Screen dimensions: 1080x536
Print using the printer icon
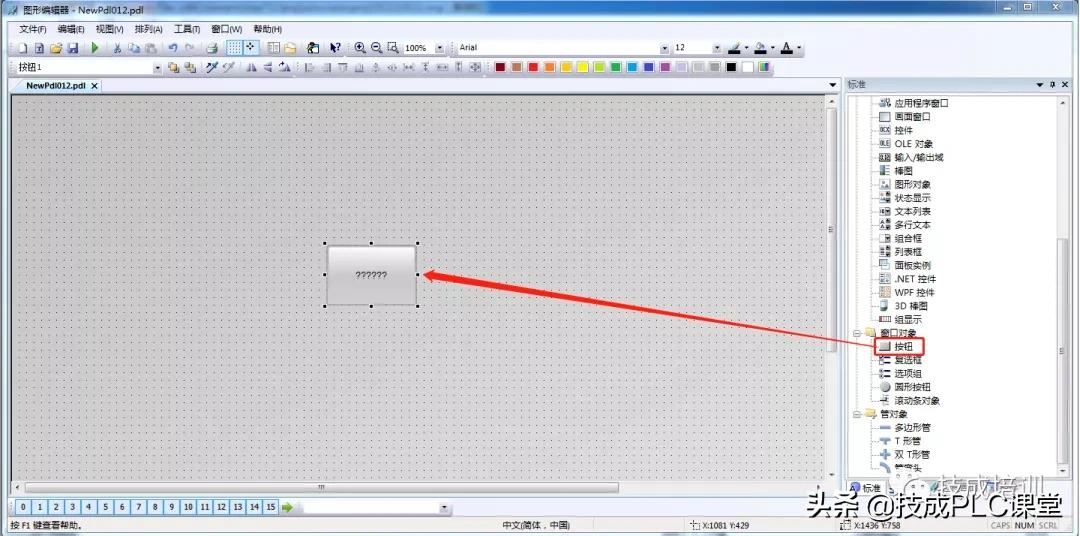213,48
